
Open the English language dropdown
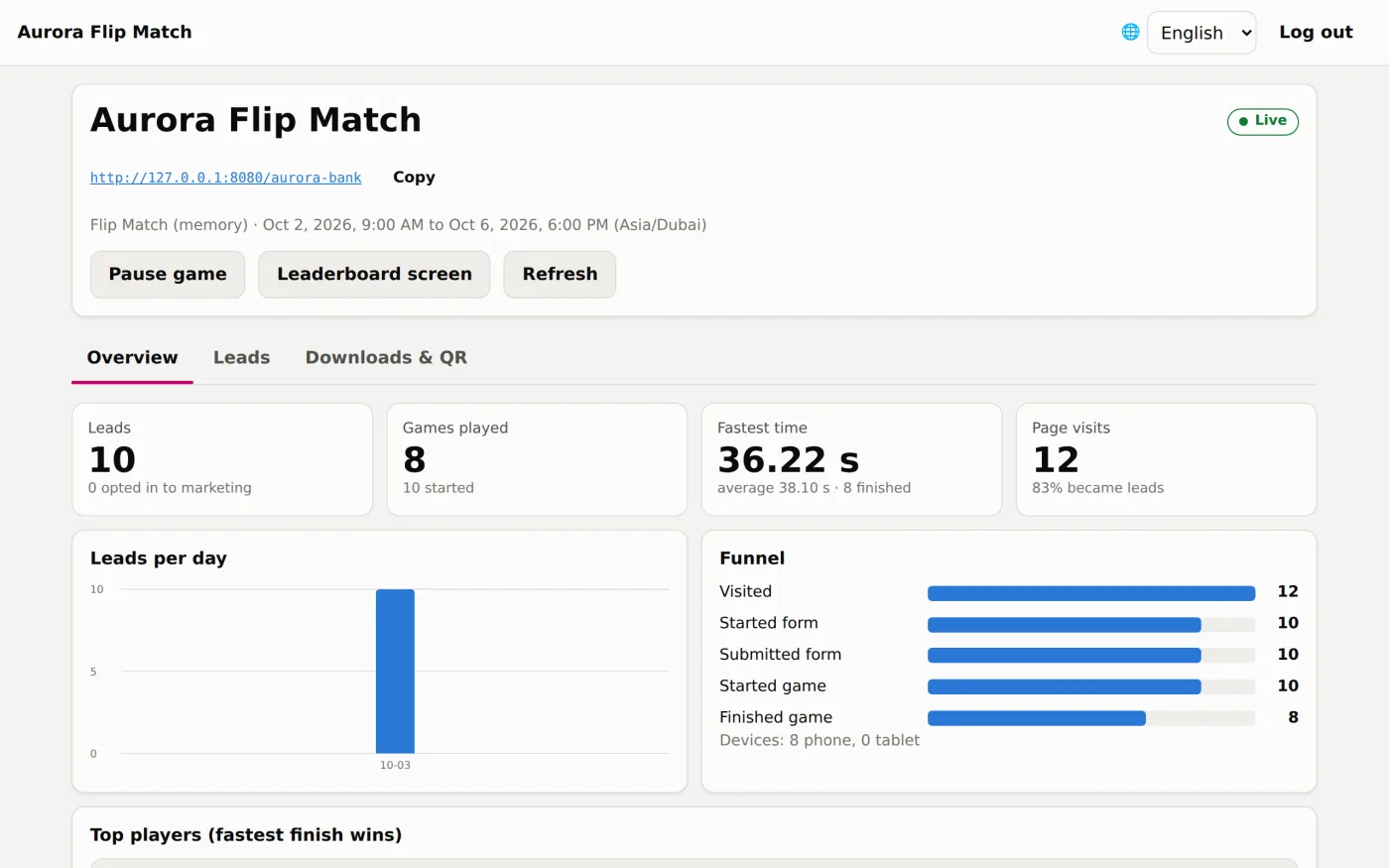1201,33
